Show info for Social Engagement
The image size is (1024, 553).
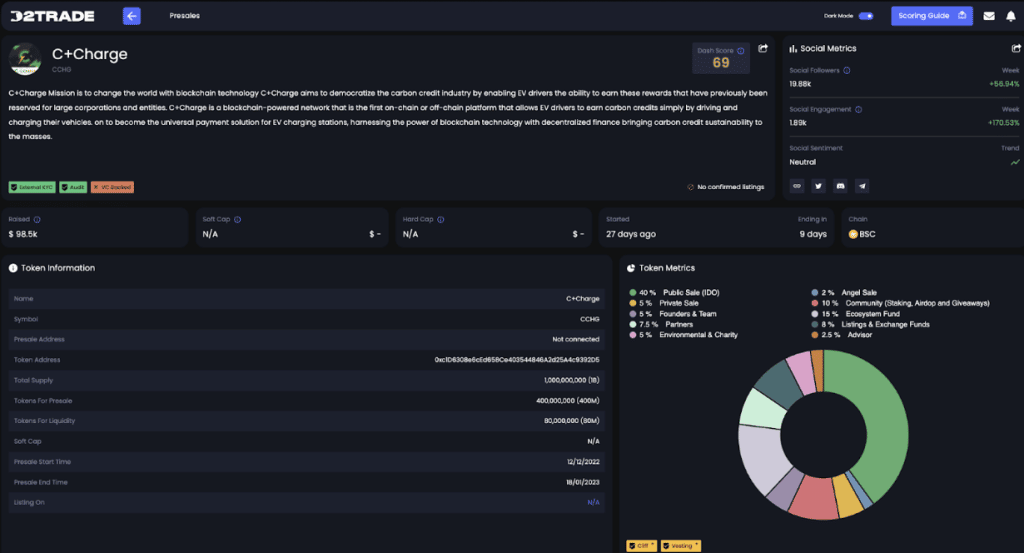click(859, 110)
